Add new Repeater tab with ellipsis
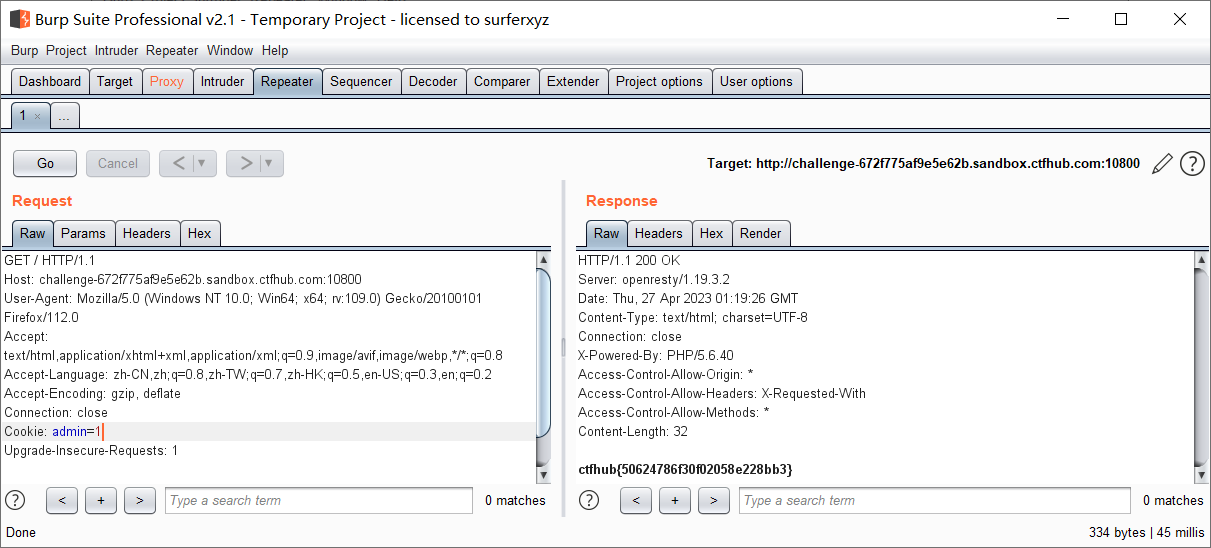The image size is (1211, 548). coord(64,117)
